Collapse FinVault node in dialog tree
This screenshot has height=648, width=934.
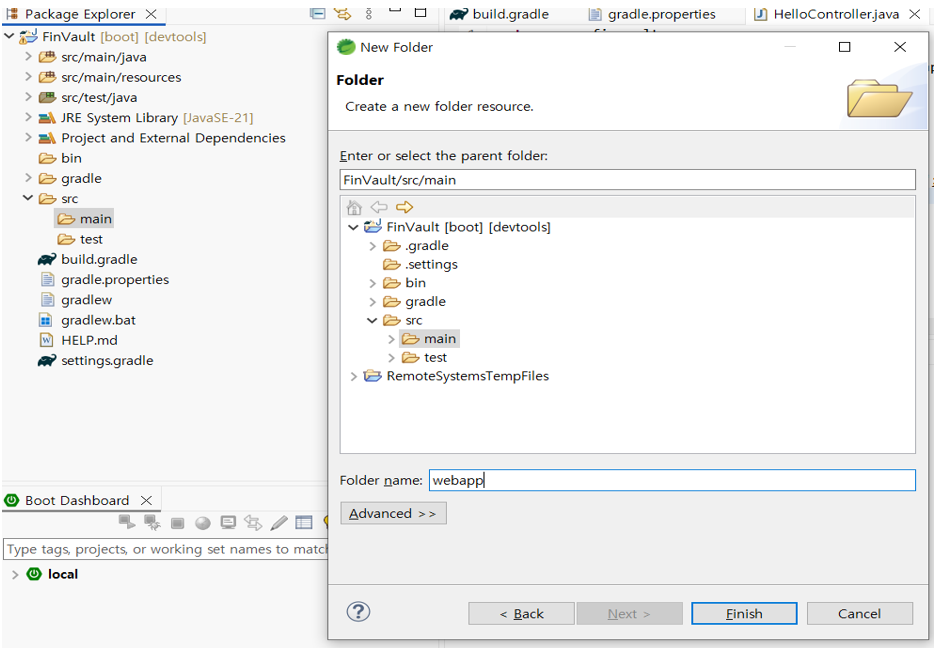pos(353,227)
